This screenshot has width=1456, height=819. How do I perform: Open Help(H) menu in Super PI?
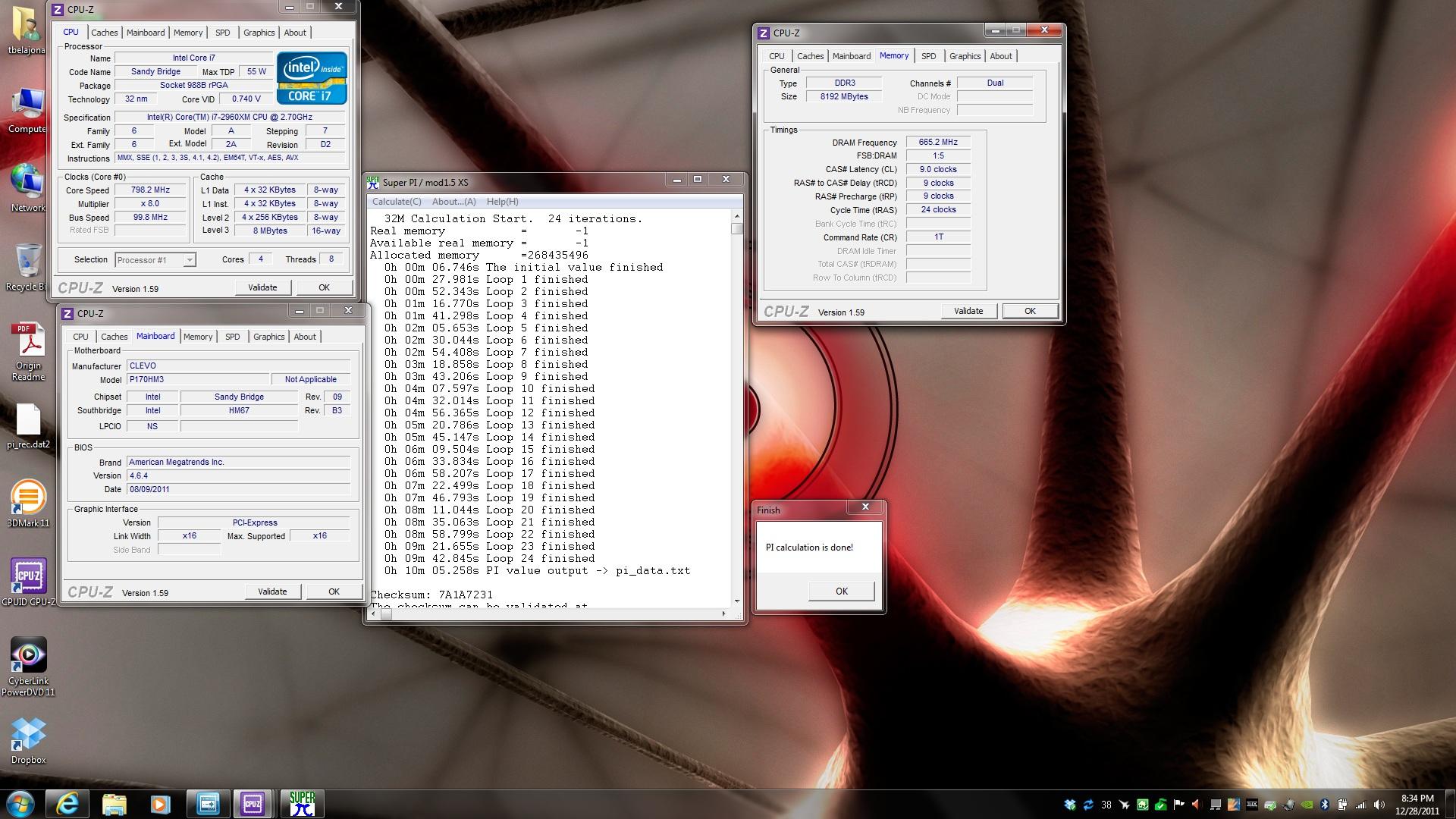(502, 202)
